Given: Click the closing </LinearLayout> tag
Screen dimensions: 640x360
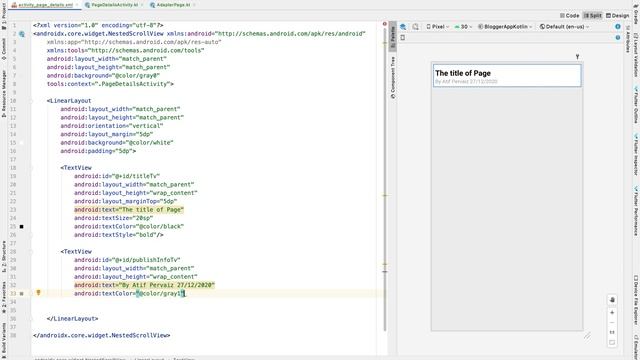Looking at the screenshot, I should tap(72, 318).
